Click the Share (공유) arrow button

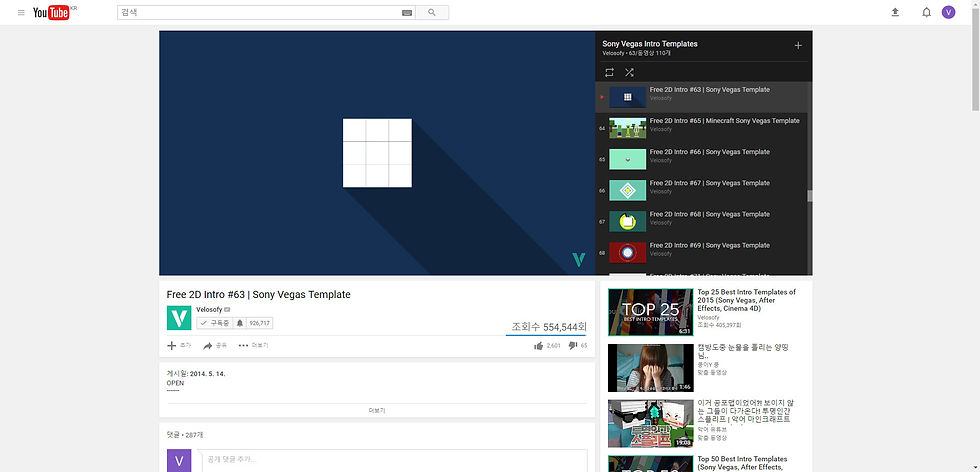point(215,346)
